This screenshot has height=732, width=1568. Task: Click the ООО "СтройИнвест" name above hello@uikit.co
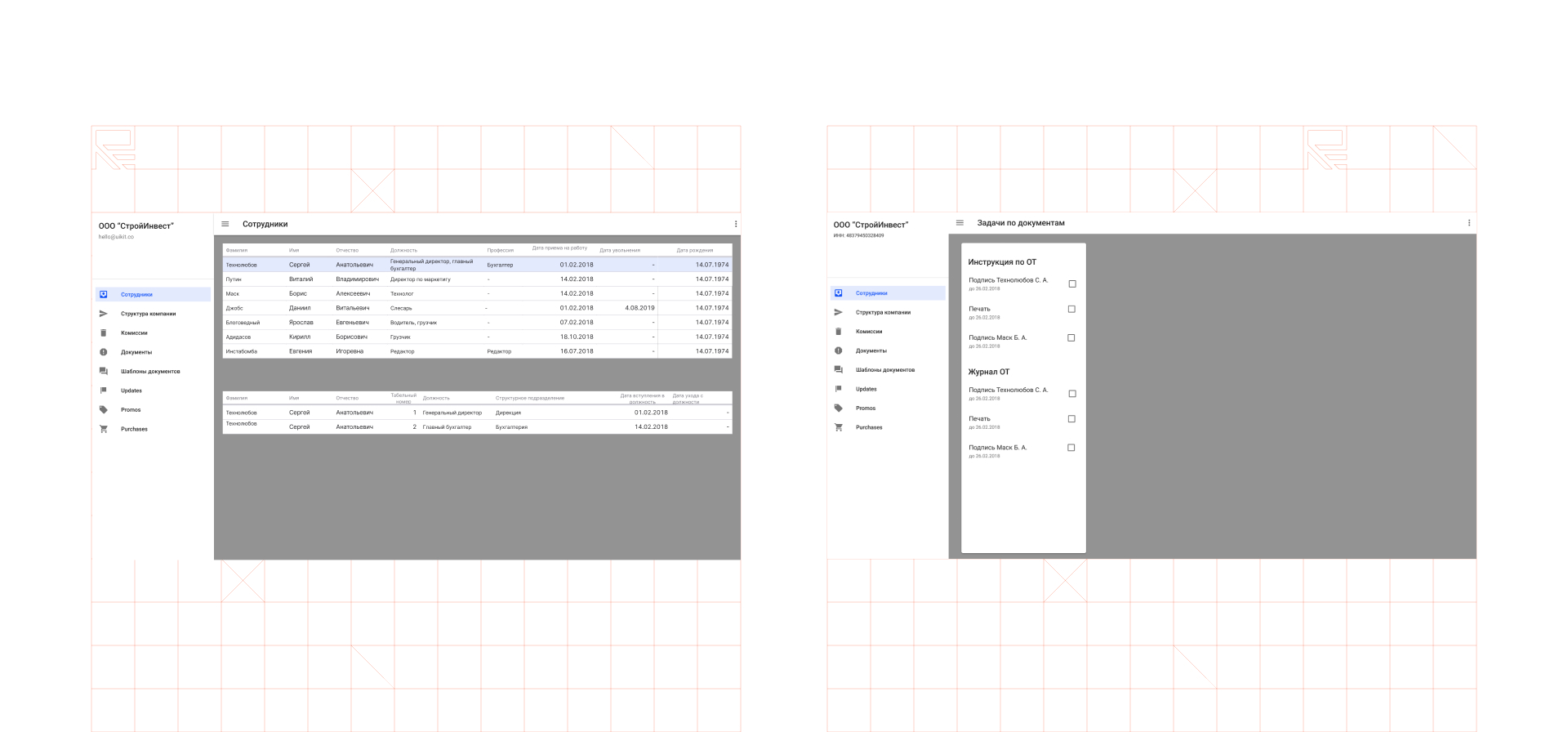(x=136, y=226)
